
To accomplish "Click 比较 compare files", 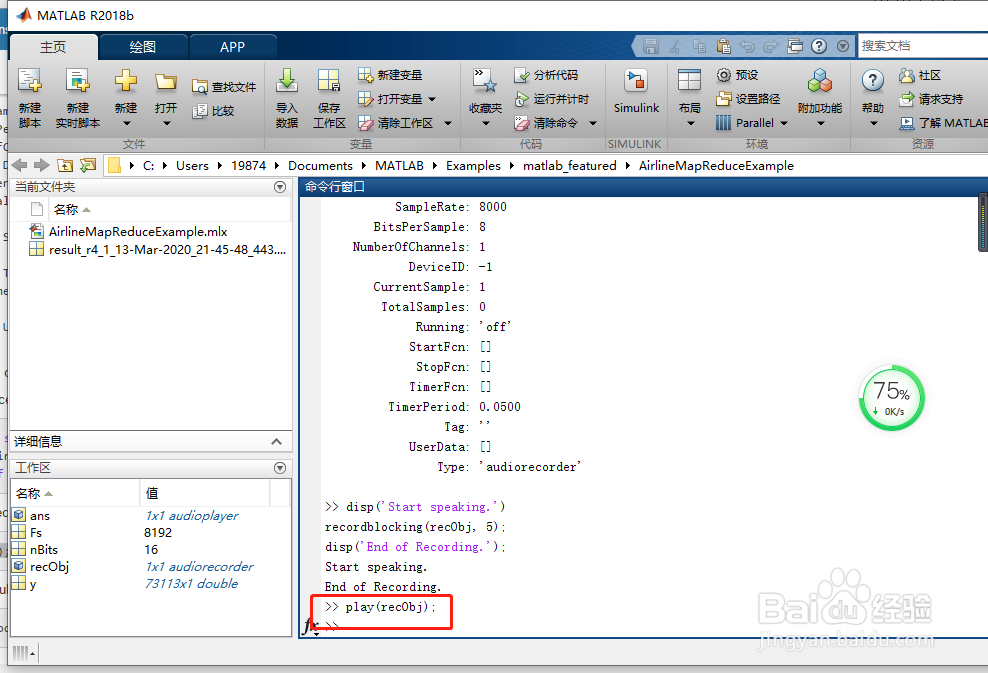I will 214,111.
